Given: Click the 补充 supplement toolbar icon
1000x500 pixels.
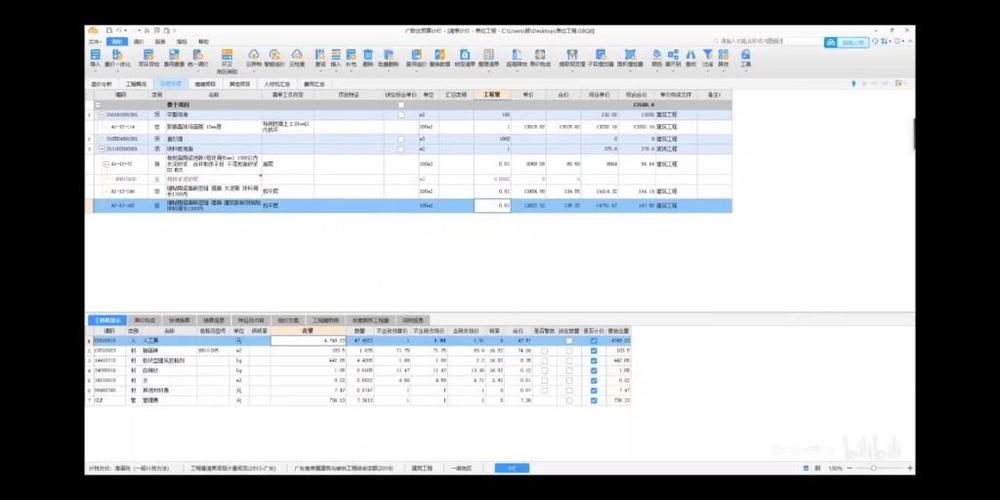Looking at the screenshot, I should point(351,58).
